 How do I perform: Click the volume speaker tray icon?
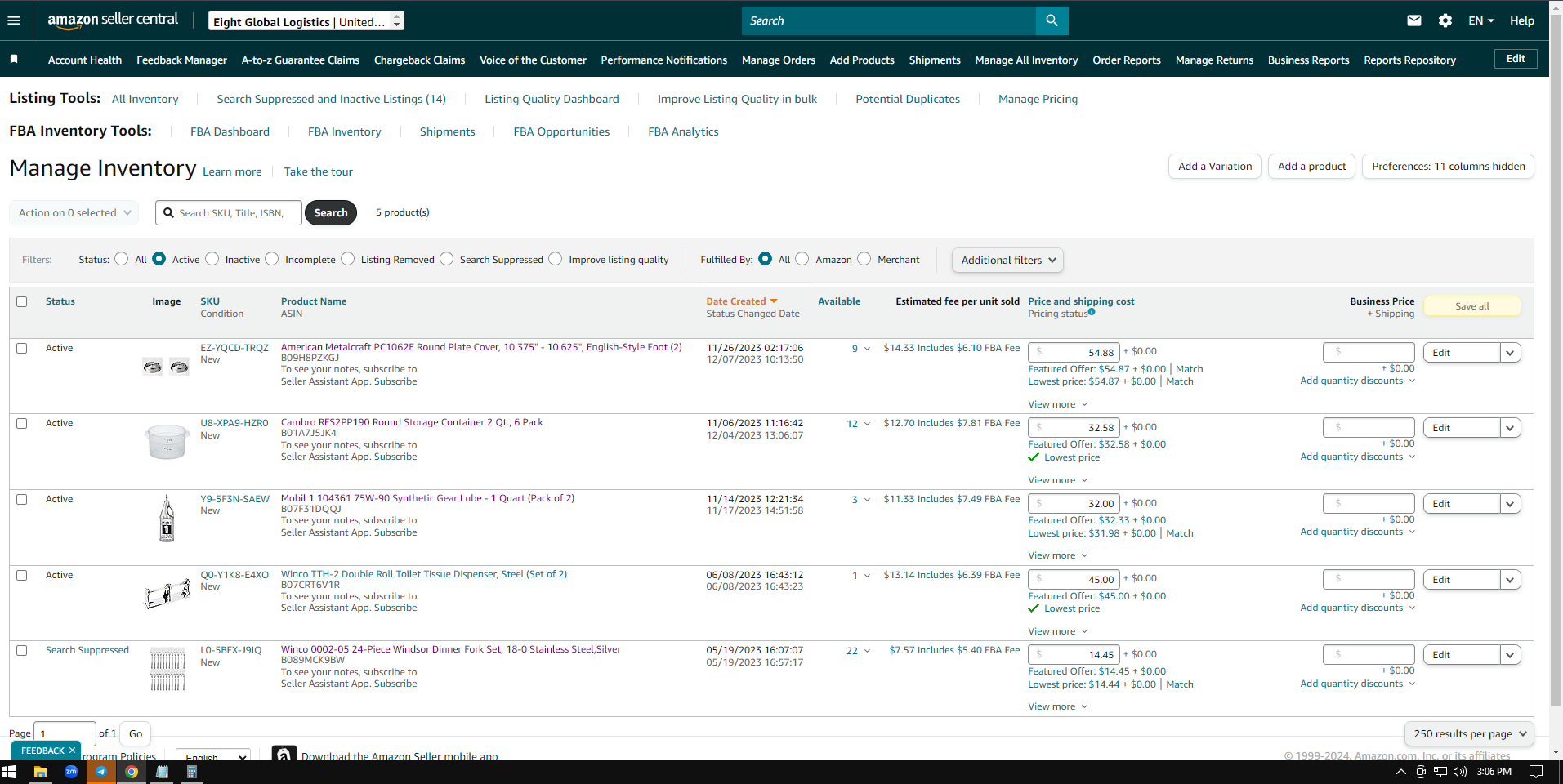1459,772
